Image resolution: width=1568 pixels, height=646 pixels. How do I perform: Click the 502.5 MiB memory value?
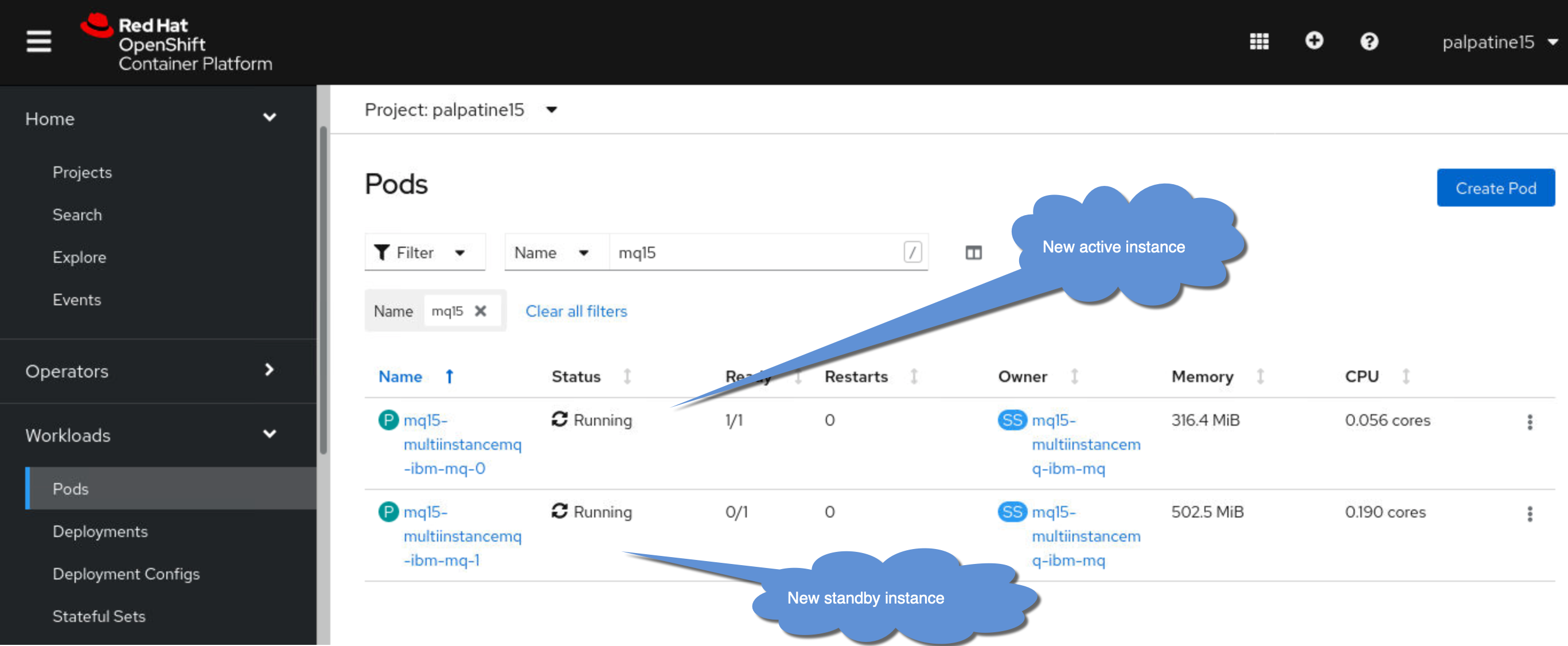(x=1208, y=512)
